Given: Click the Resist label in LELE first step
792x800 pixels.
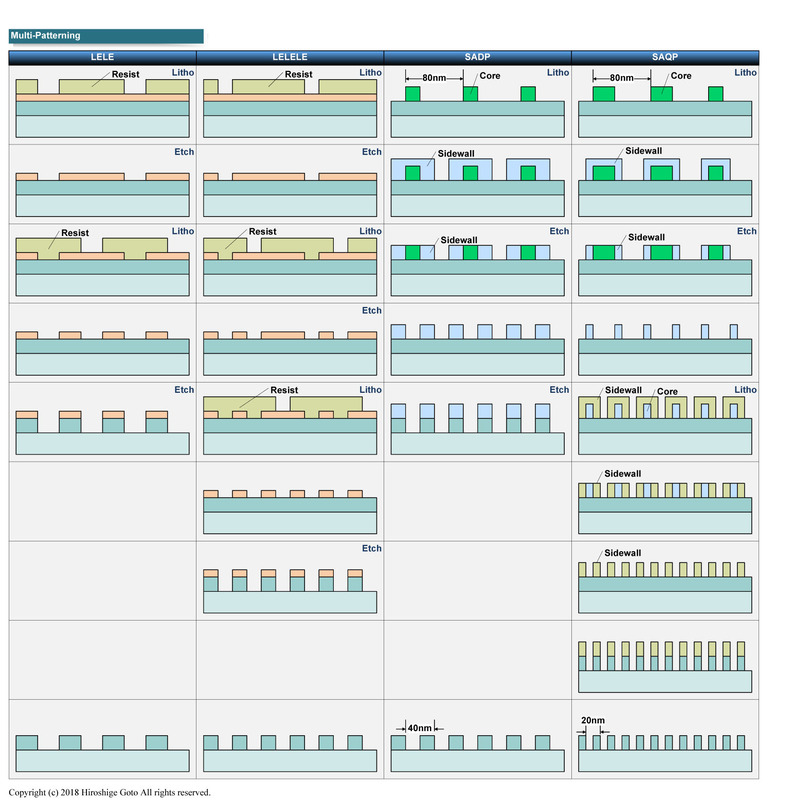Looking at the screenshot, I should (x=126, y=74).
